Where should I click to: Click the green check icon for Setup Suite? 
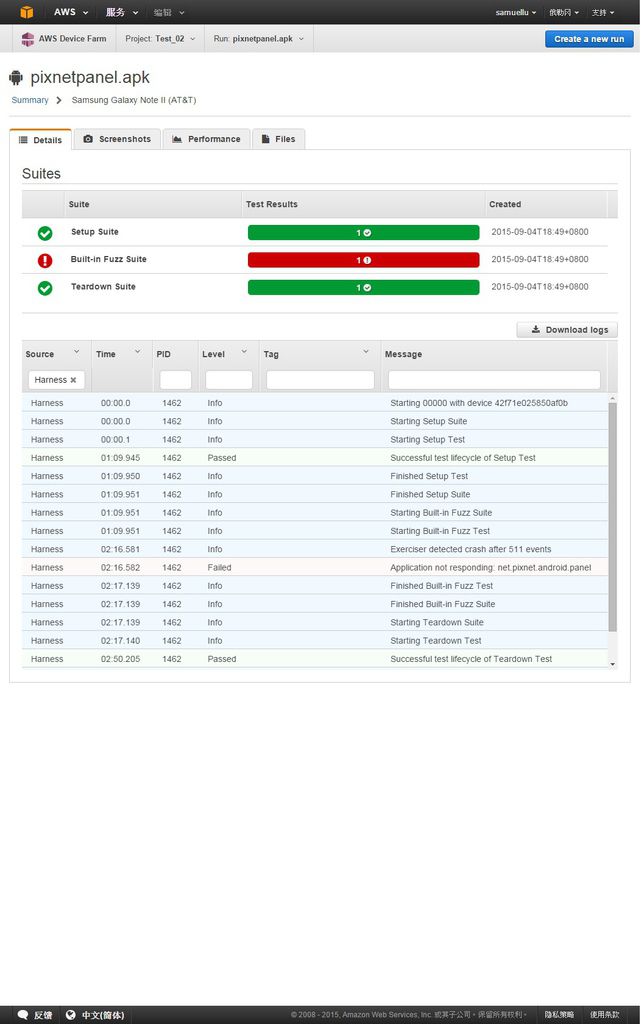(45, 232)
